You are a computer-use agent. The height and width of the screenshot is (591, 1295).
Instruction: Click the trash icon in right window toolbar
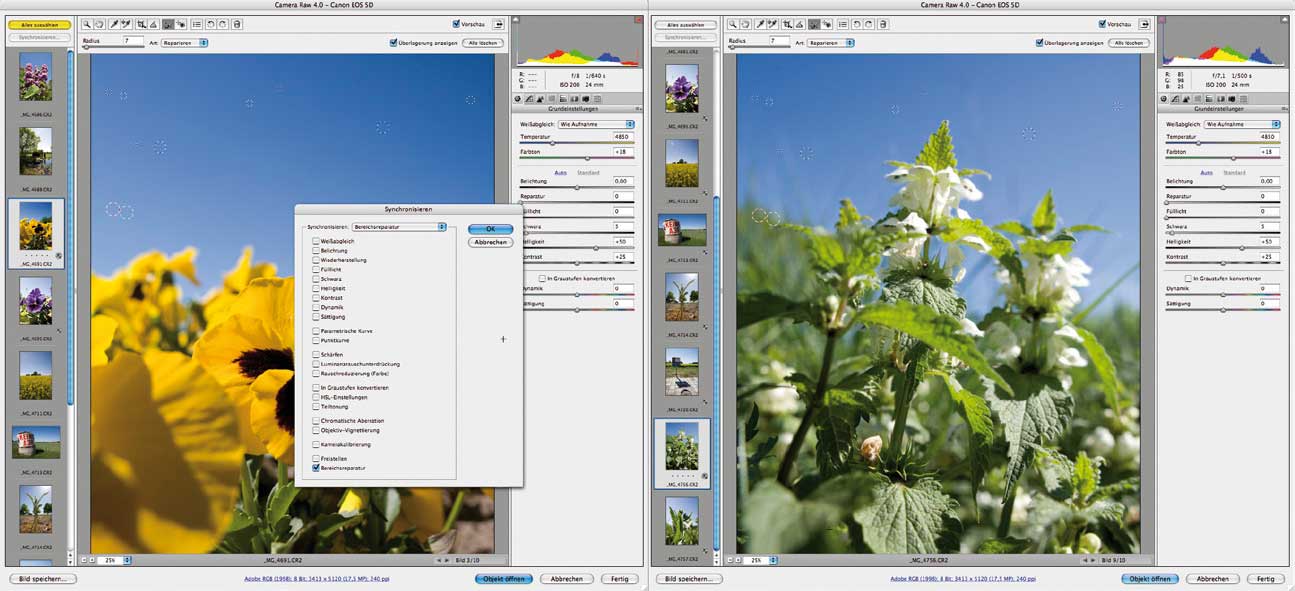883,23
